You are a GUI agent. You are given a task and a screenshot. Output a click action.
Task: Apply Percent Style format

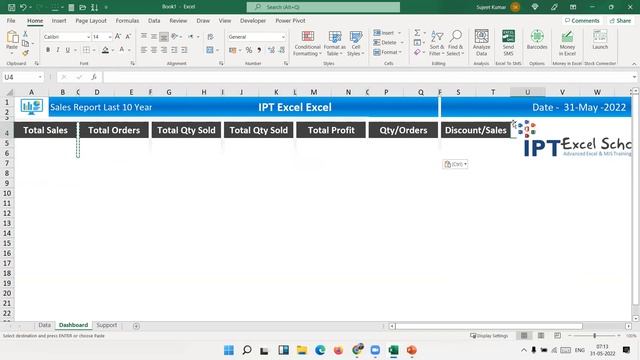pyautogui.click(x=249, y=50)
